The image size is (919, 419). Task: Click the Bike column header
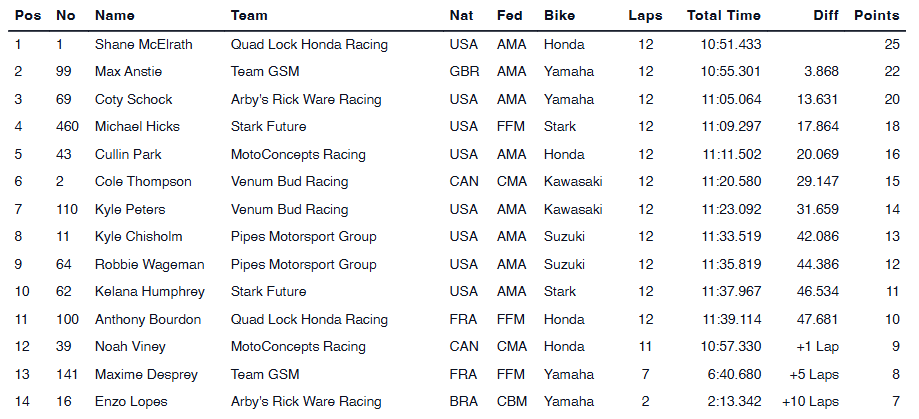(x=559, y=16)
